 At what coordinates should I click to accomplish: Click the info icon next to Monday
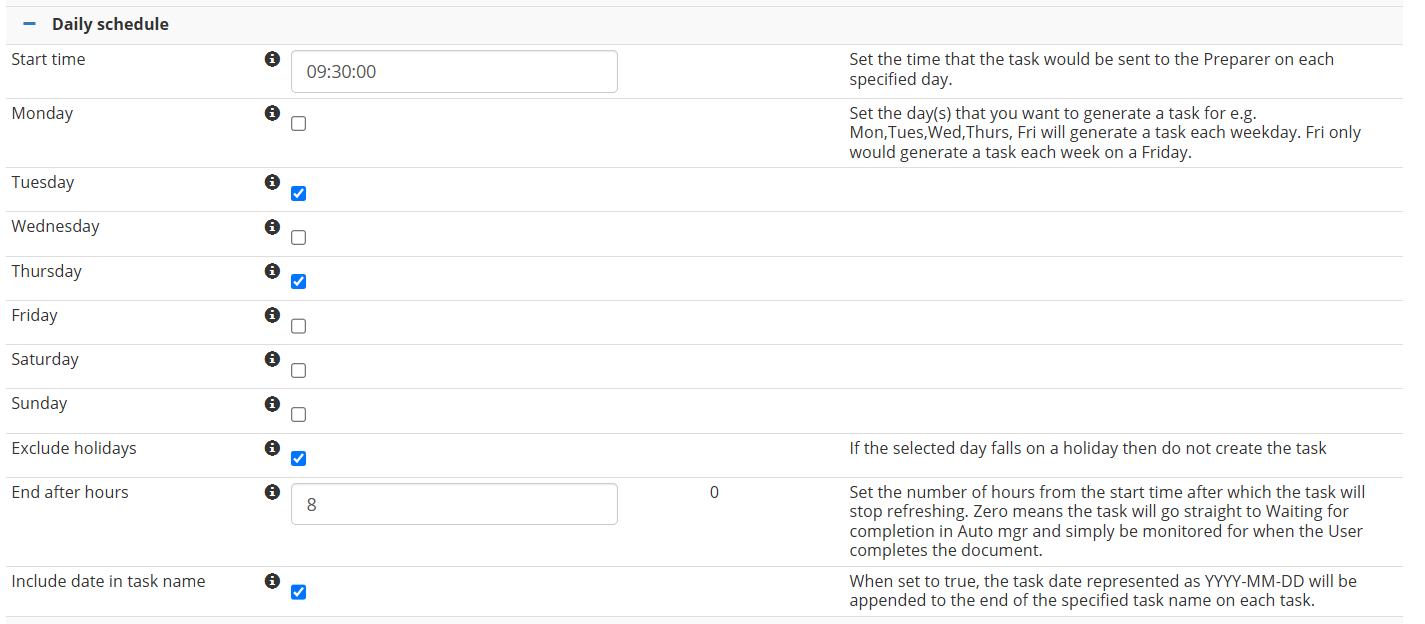(272, 114)
